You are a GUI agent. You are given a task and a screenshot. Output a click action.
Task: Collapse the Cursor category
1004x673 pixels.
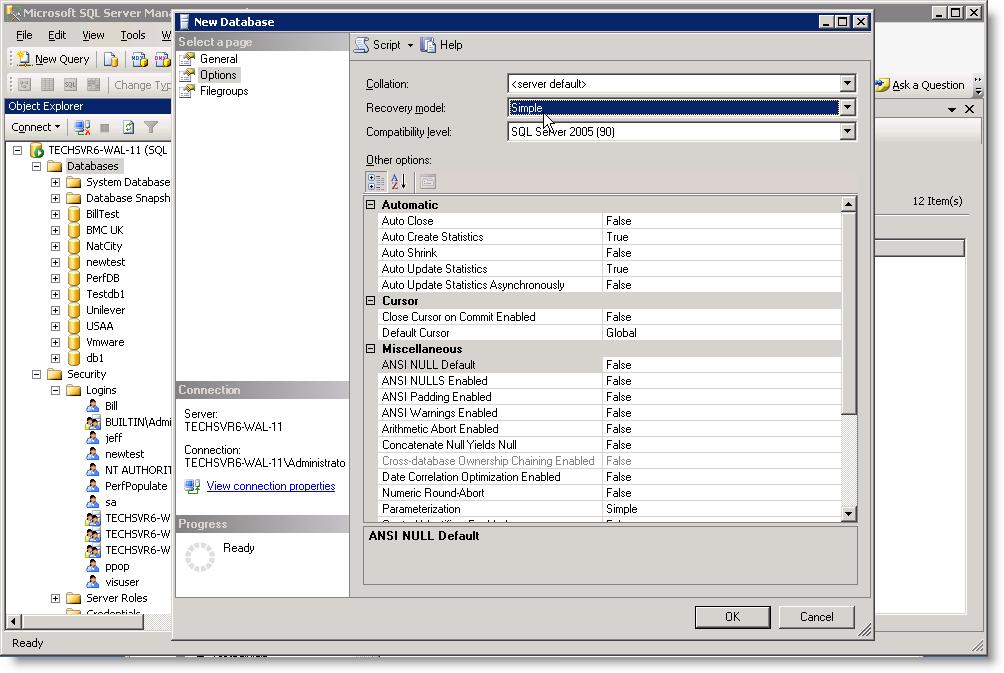point(371,301)
